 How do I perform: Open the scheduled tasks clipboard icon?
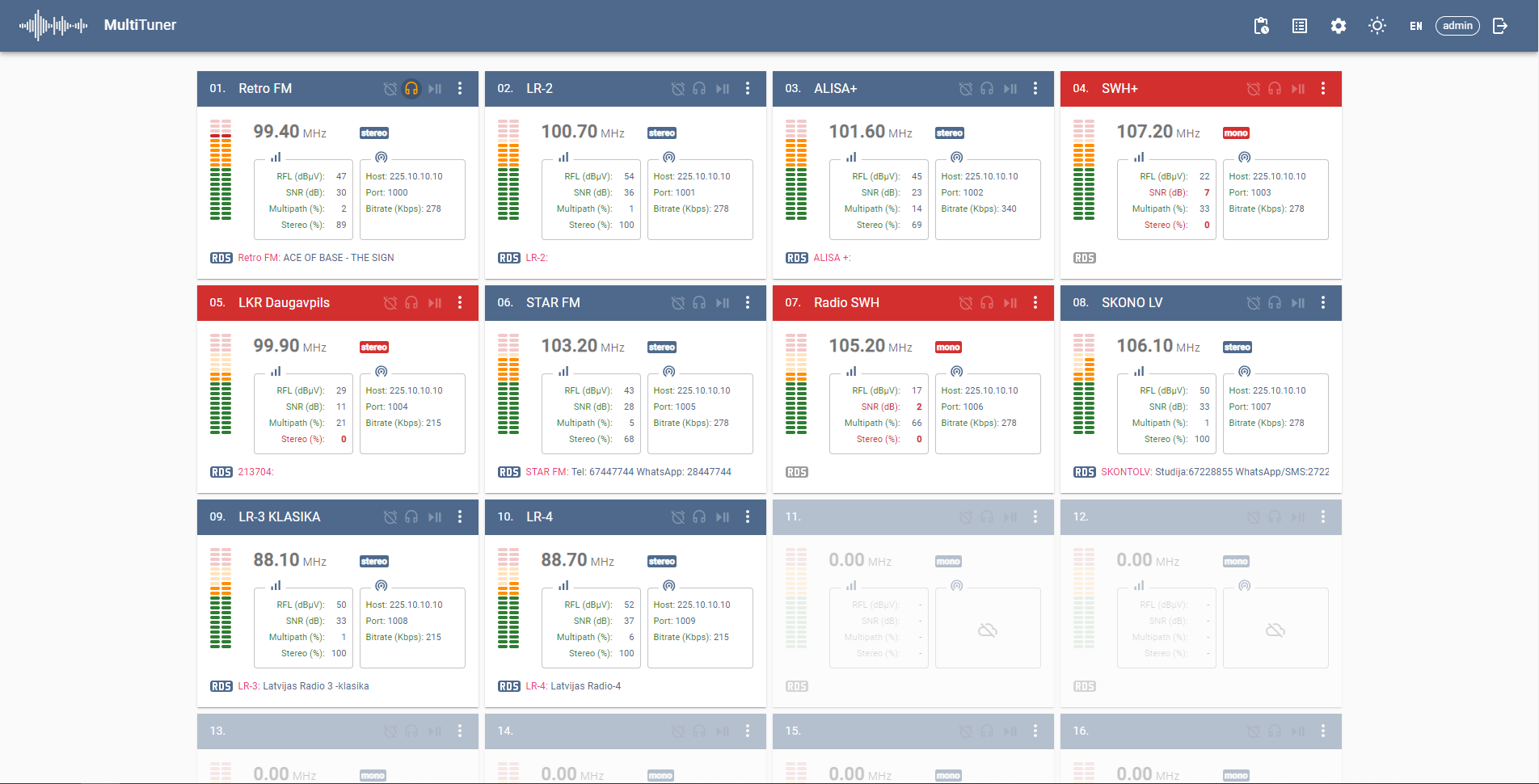1261,26
